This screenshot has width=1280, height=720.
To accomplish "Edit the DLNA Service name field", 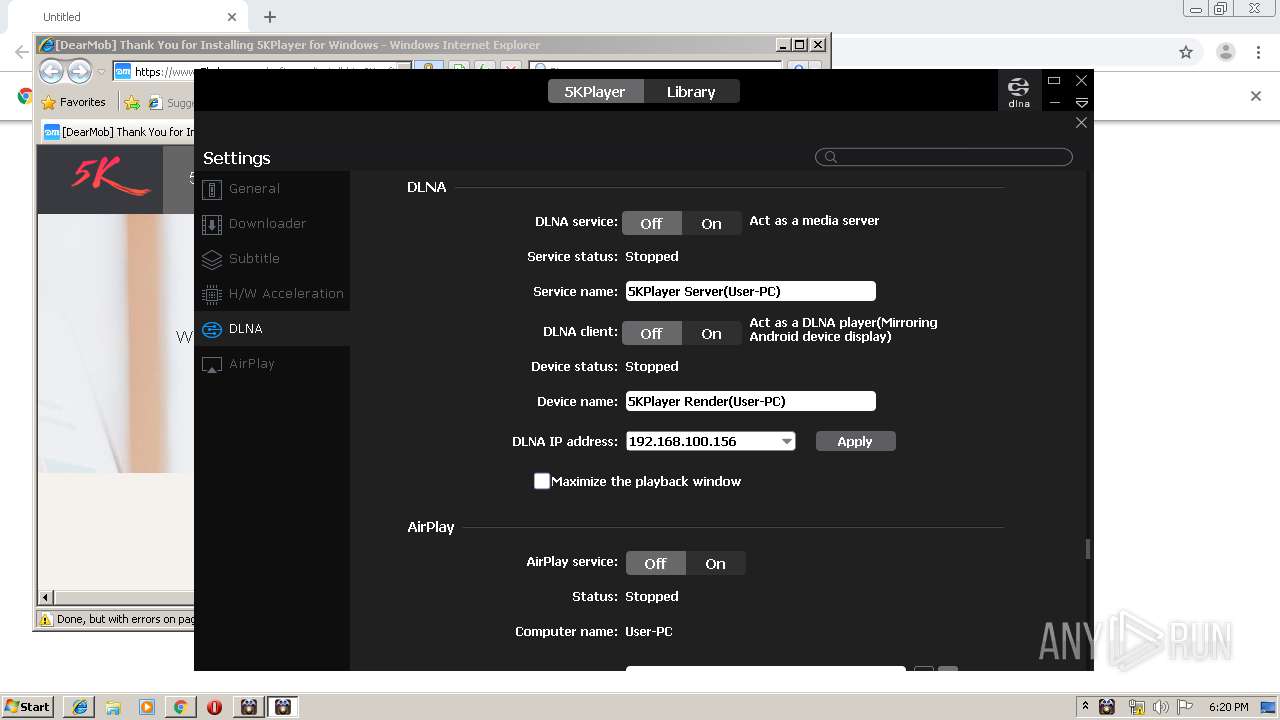I will click(751, 291).
